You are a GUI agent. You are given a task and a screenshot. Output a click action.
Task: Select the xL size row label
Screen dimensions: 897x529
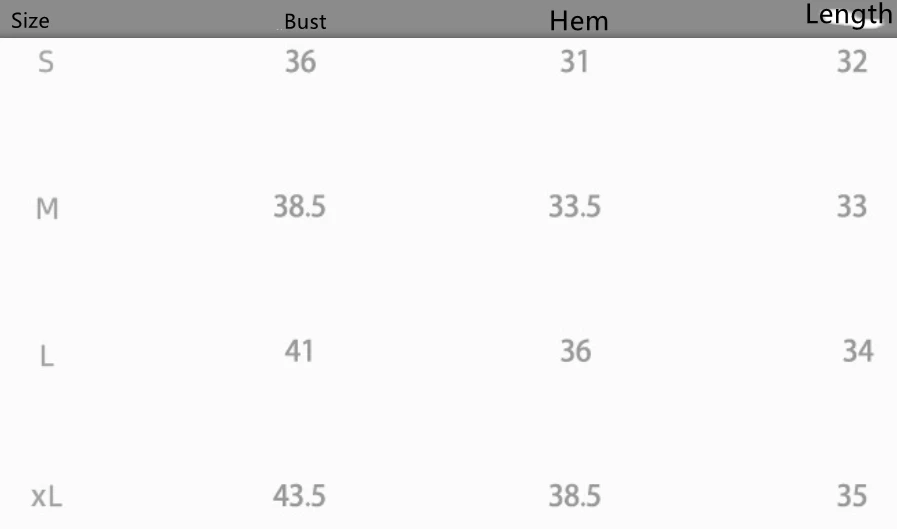click(47, 495)
